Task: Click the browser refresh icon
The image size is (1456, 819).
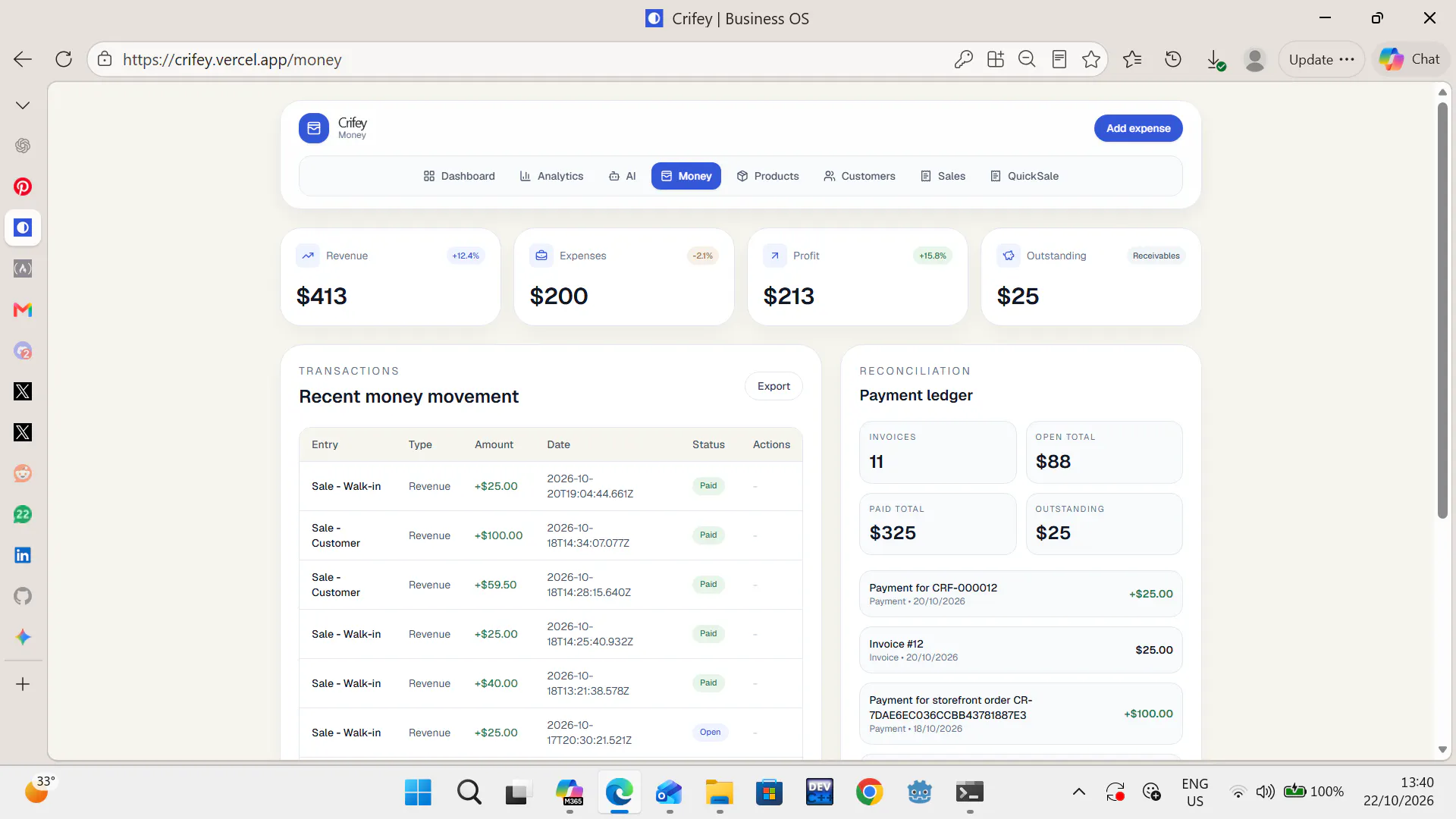Action: [64, 59]
